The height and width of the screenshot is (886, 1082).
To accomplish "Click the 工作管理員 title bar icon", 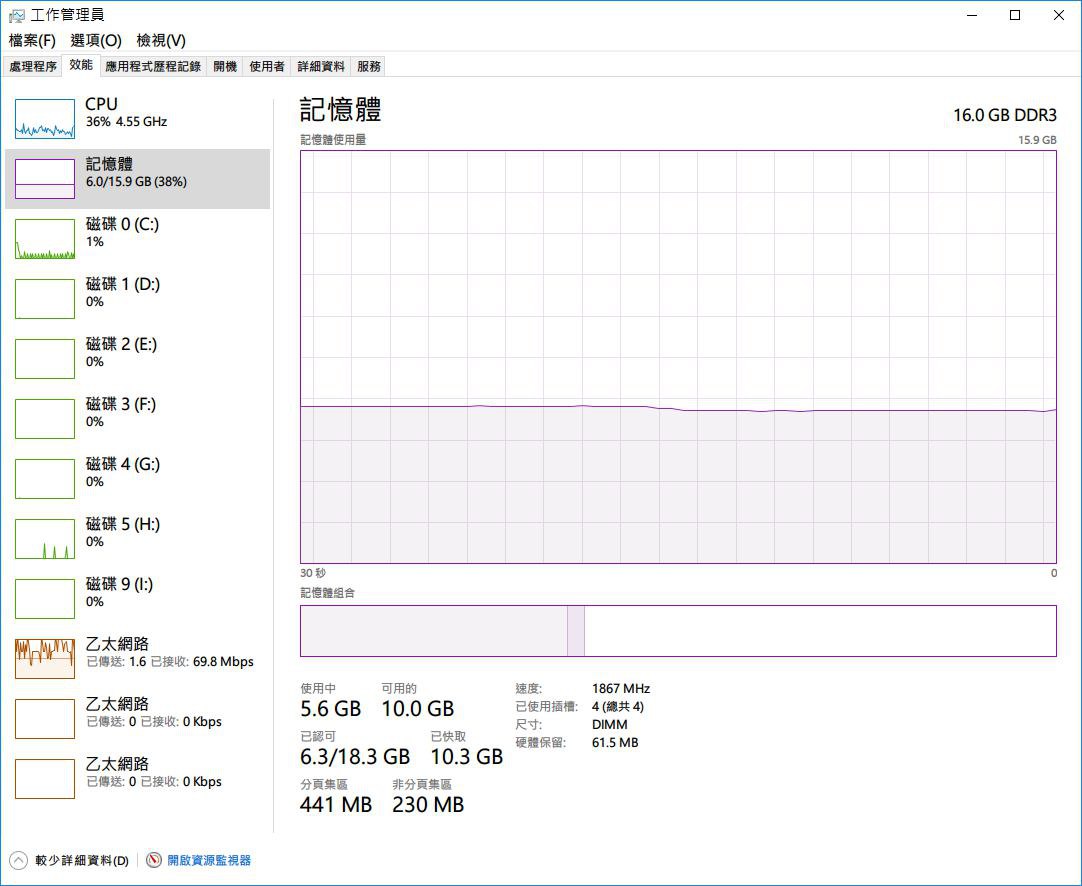I will pos(17,15).
